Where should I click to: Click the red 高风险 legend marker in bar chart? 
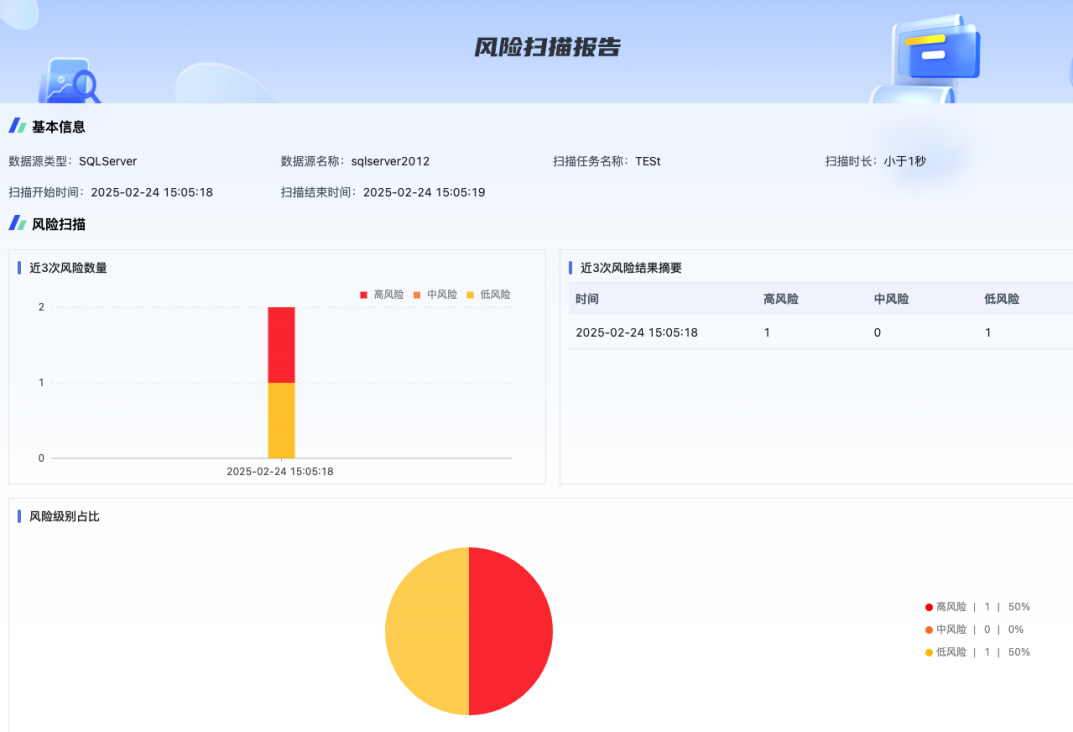[x=363, y=295]
